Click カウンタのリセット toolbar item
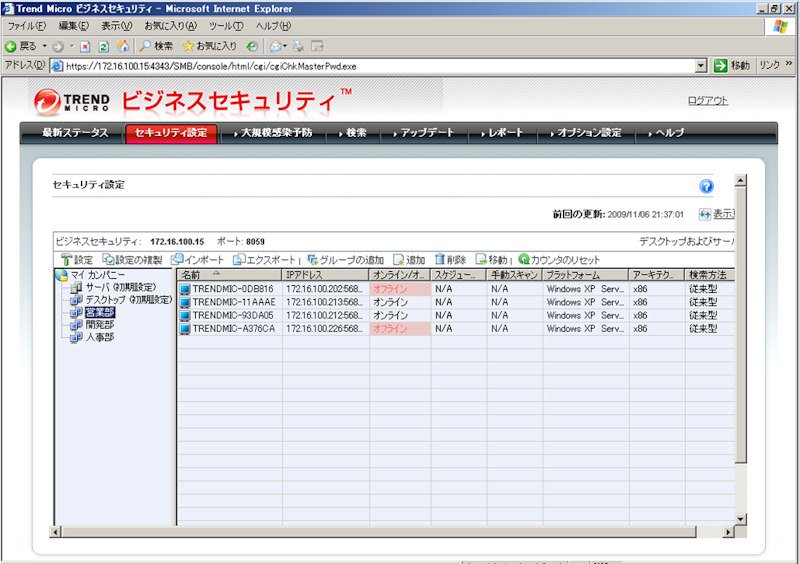Viewport: 800px width, 564px height. point(559,260)
